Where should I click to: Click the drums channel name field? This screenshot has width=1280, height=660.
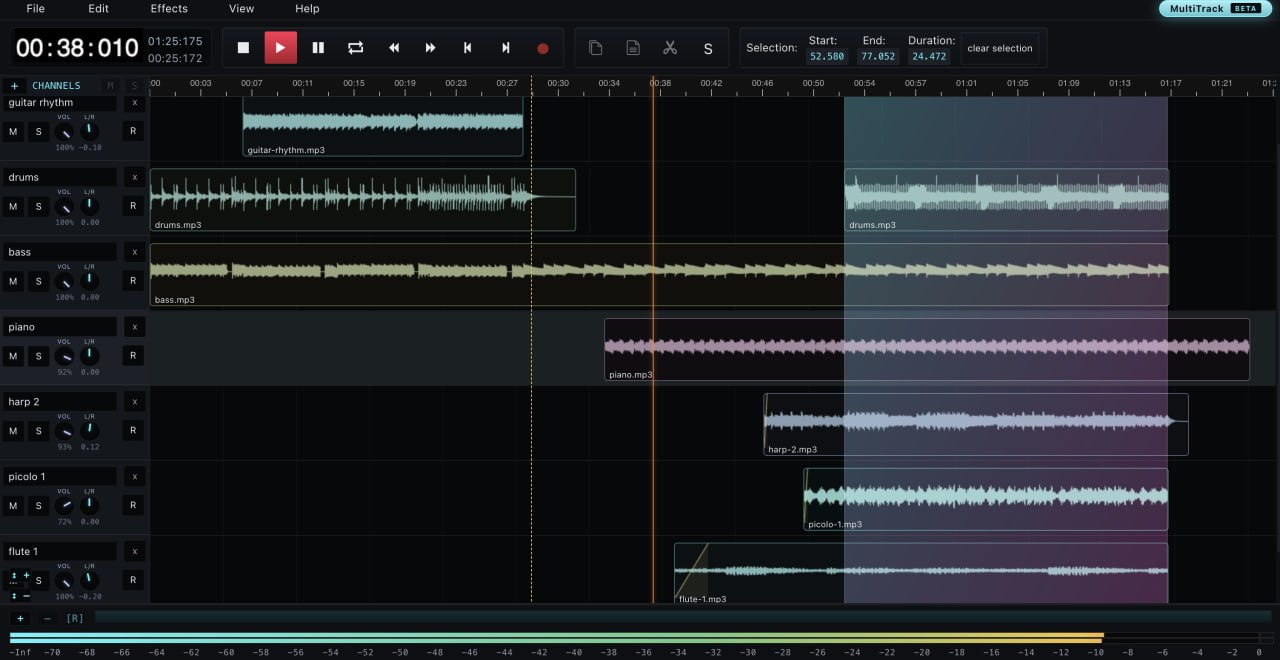coord(60,177)
